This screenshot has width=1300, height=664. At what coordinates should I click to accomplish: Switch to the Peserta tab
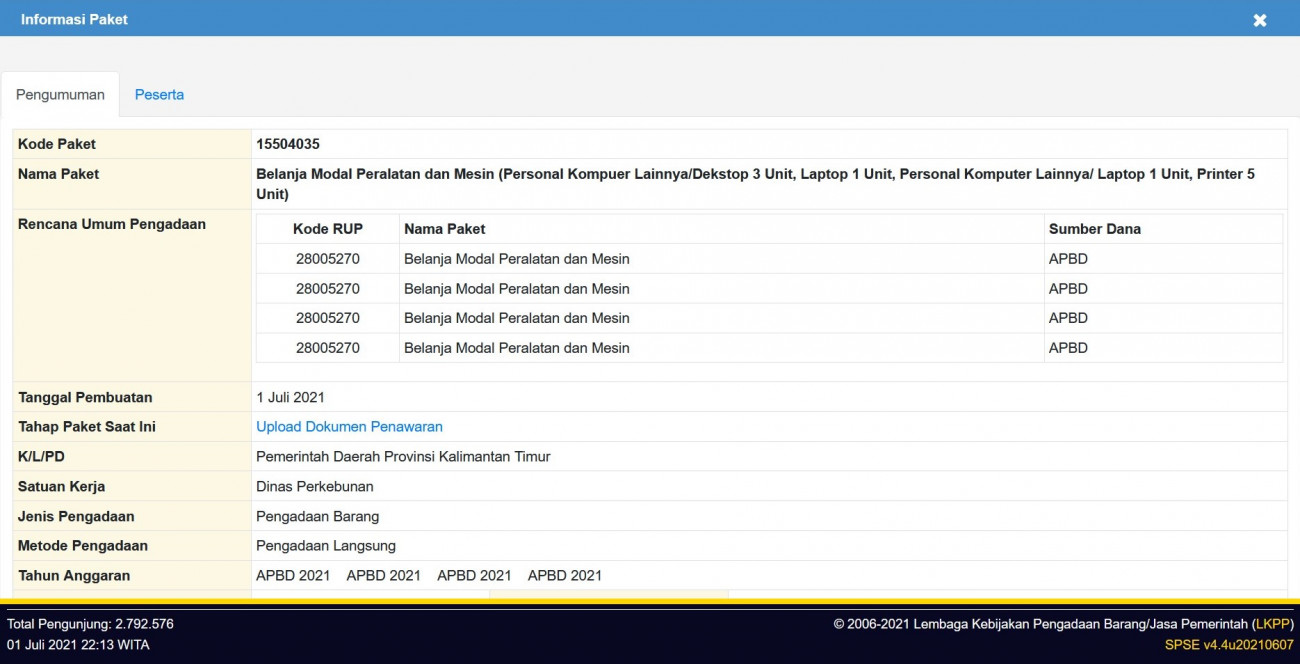(159, 94)
